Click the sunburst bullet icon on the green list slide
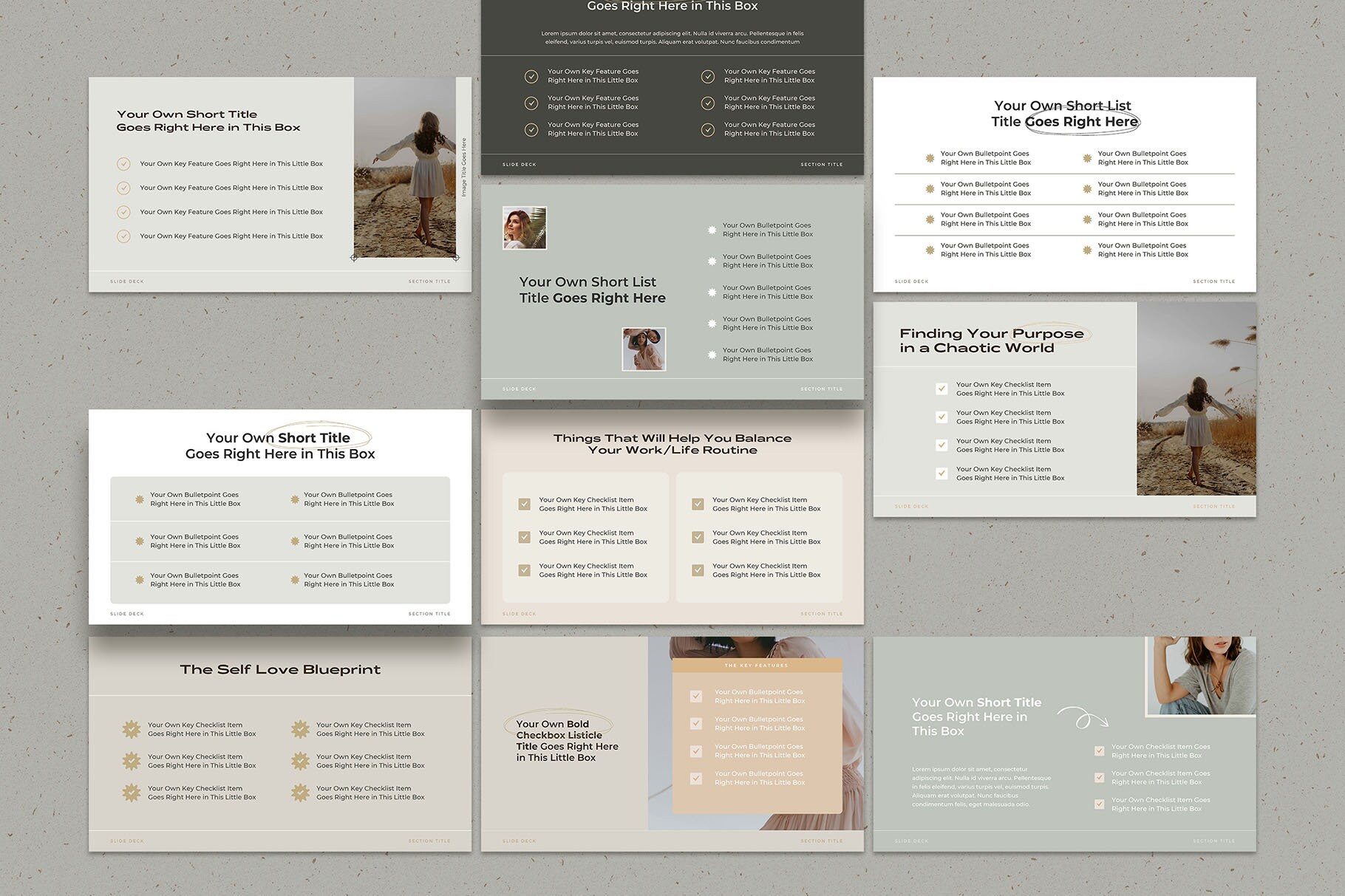 (x=711, y=230)
